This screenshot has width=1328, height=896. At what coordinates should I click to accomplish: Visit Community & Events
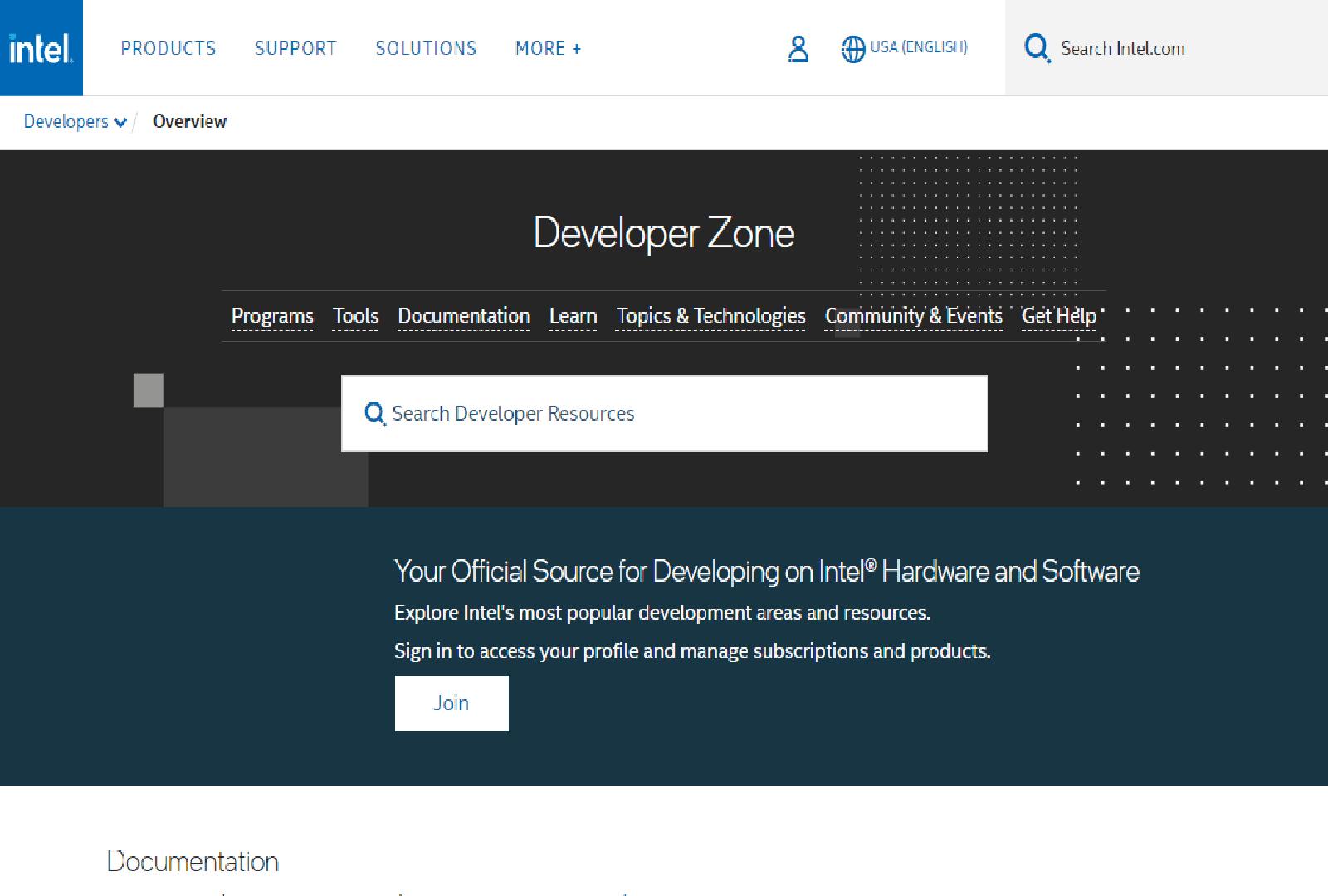(x=913, y=316)
